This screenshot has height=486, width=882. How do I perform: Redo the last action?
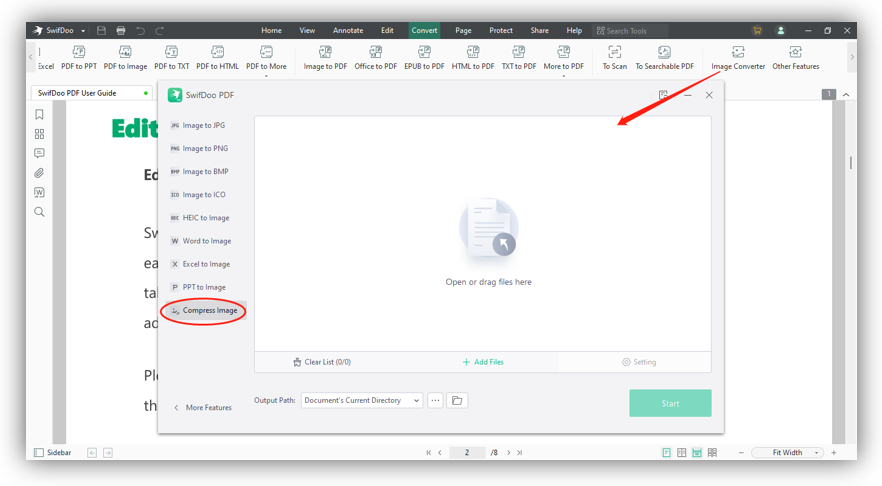[159, 30]
